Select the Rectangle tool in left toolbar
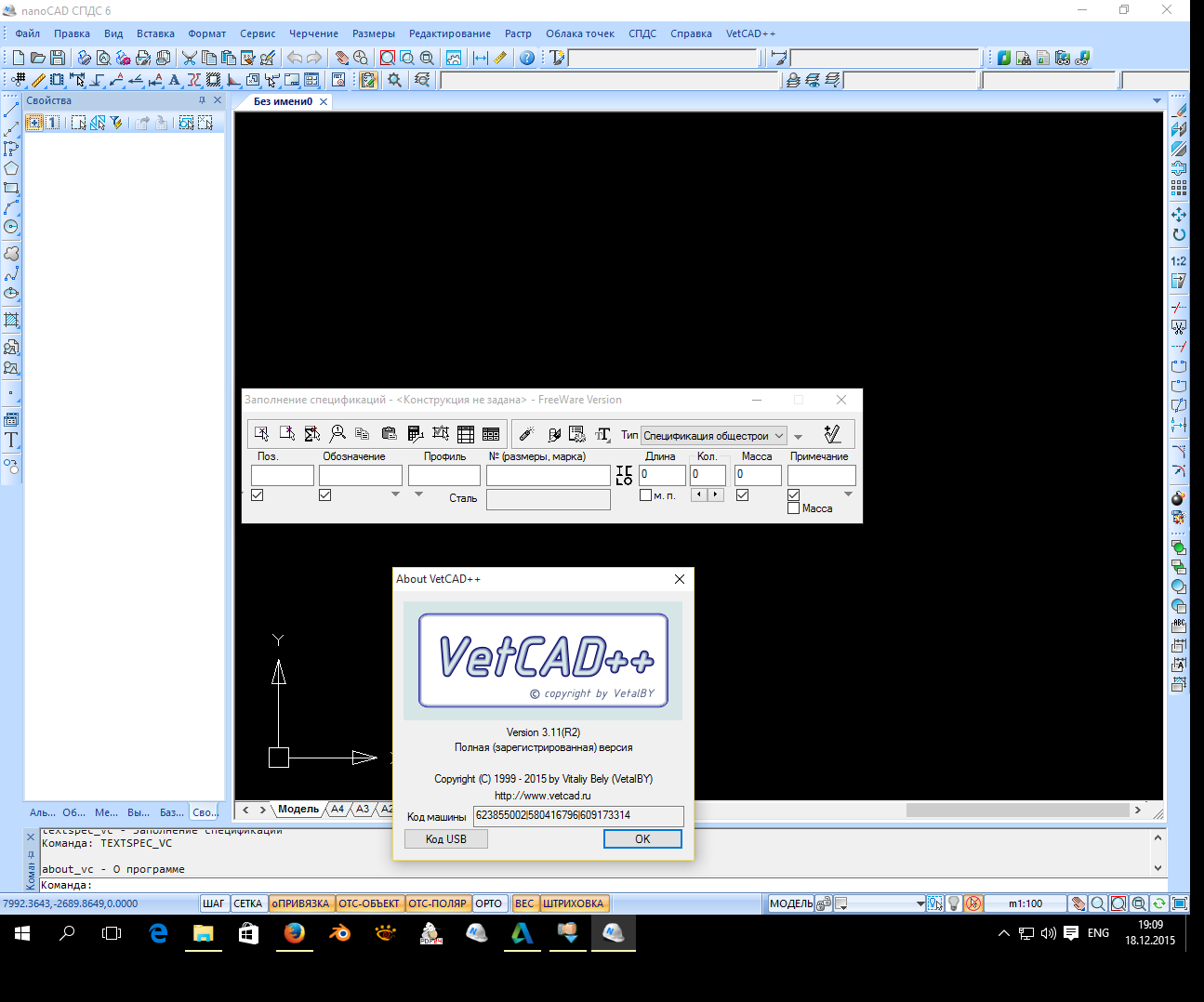Screen dimensions: 1204x1002 [11, 188]
